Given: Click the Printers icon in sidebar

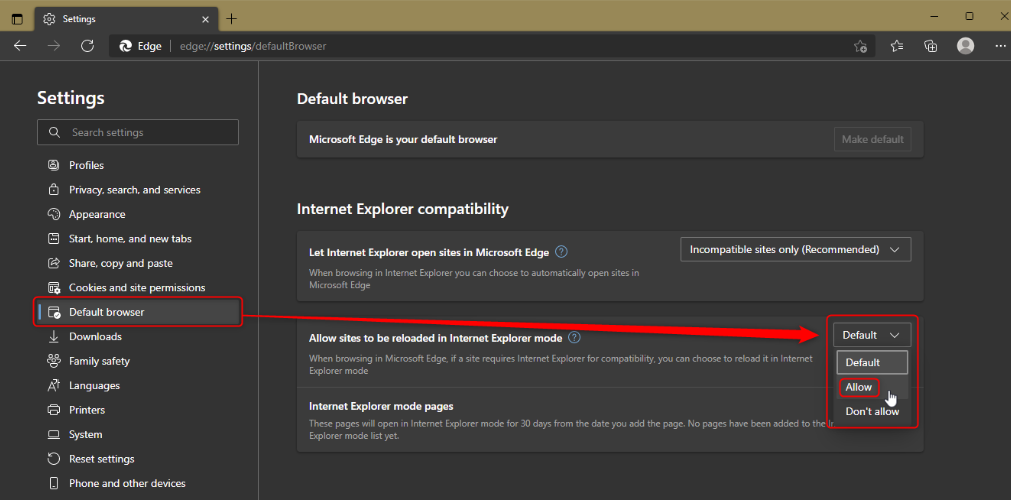Looking at the screenshot, I should point(54,410).
